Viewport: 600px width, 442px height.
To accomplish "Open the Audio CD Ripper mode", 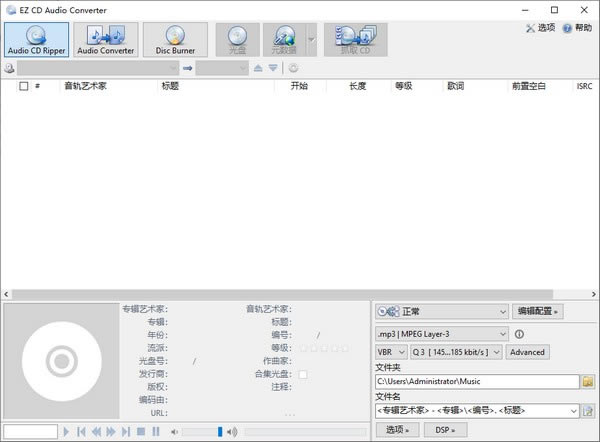I will 36,39.
